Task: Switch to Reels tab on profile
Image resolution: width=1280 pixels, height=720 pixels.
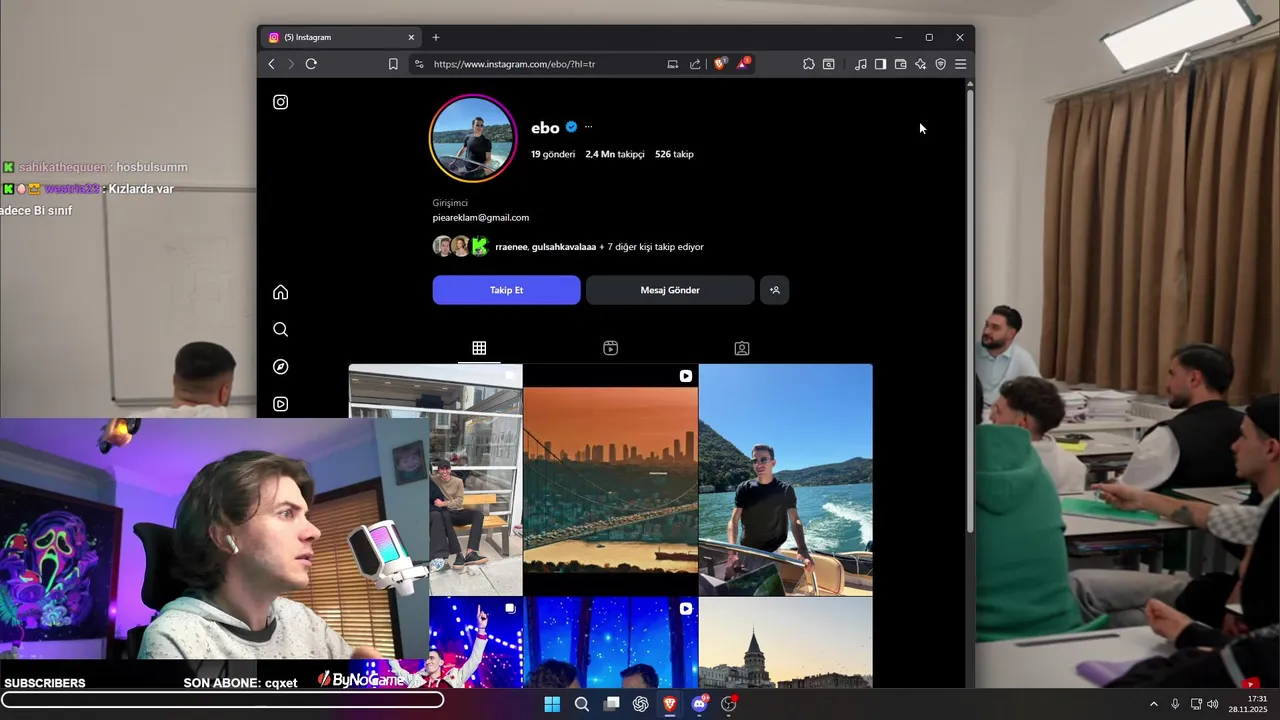Action: click(x=610, y=348)
